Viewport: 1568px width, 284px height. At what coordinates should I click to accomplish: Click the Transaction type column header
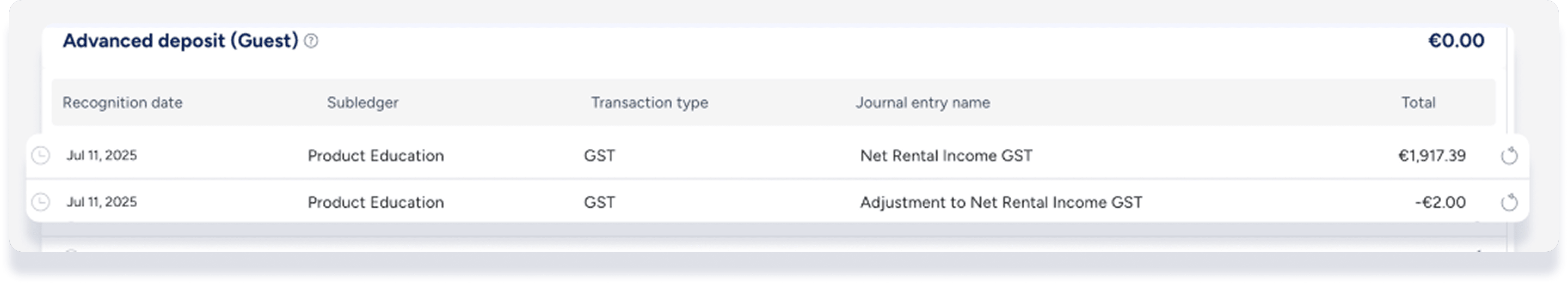coord(649,102)
